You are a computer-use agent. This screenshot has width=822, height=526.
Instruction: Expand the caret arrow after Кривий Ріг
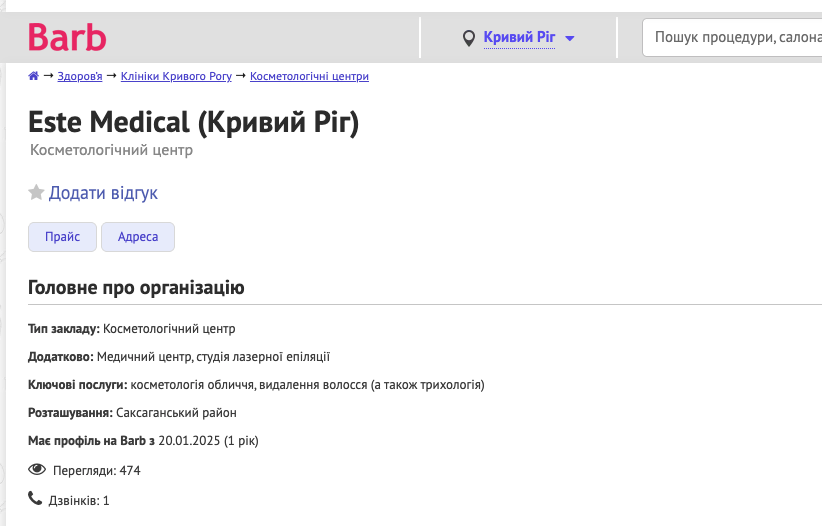(x=570, y=39)
